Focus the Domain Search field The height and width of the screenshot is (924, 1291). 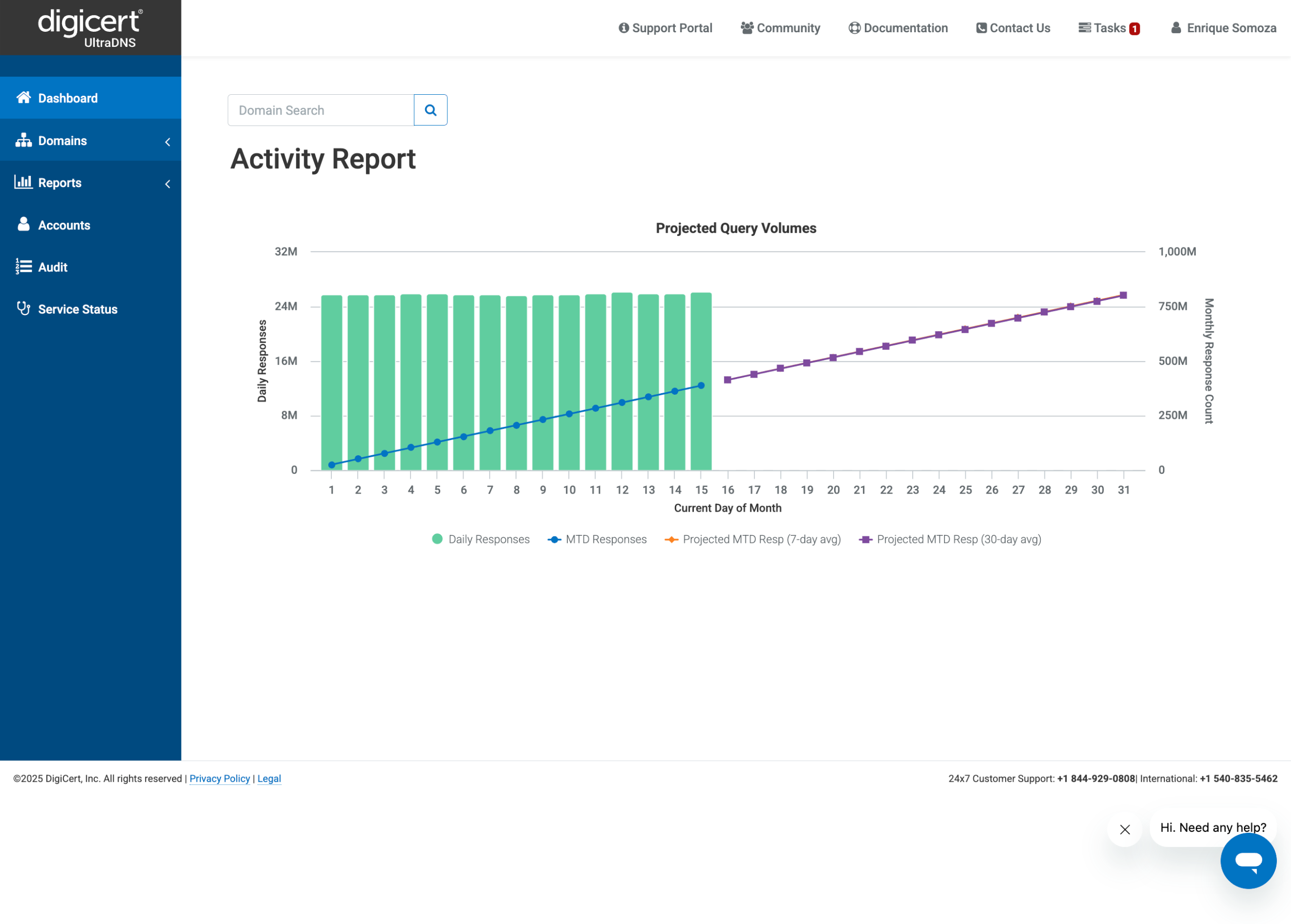click(x=320, y=110)
